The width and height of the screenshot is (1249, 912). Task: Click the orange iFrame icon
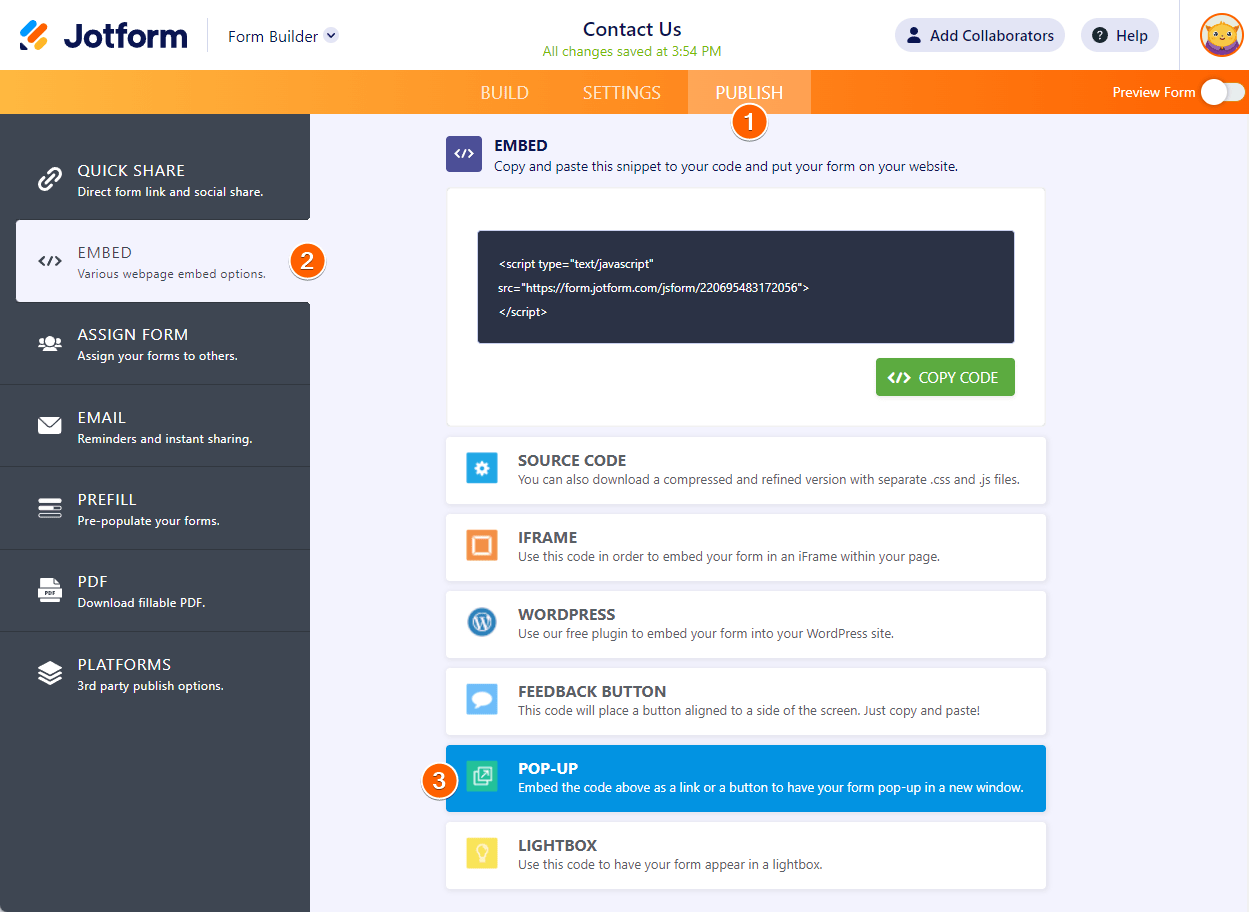click(x=482, y=546)
